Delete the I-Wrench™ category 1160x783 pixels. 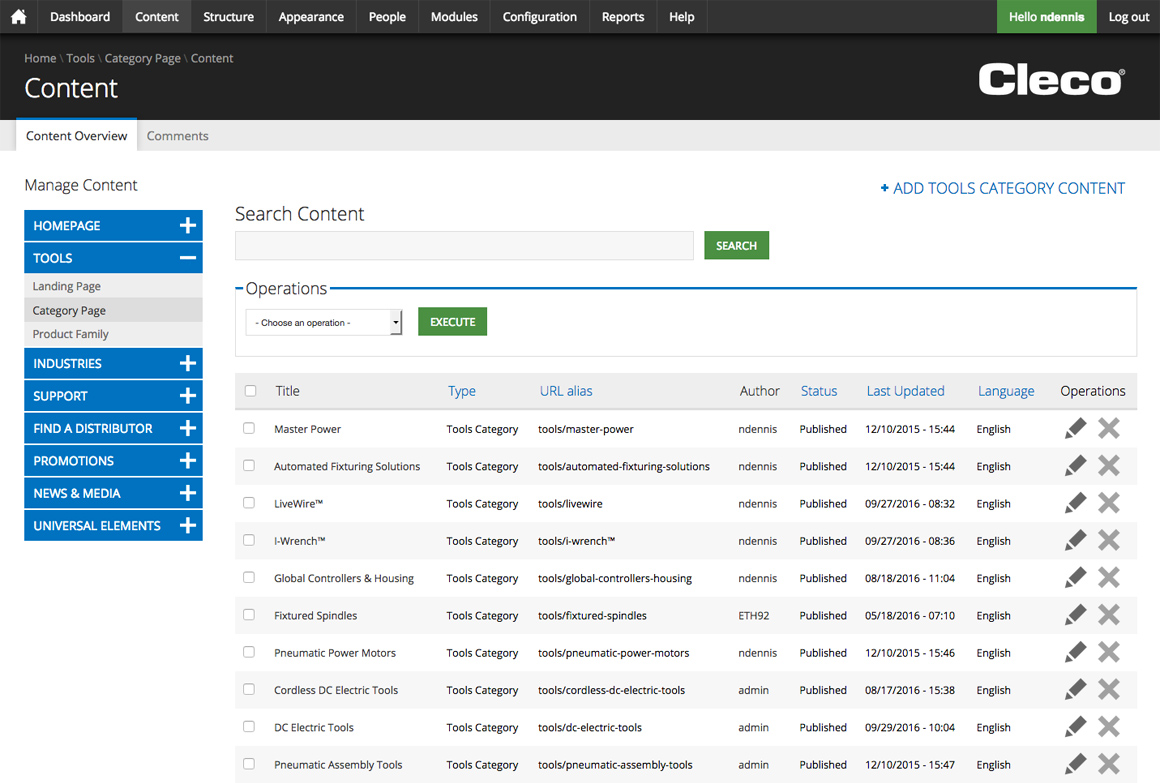(1108, 540)
